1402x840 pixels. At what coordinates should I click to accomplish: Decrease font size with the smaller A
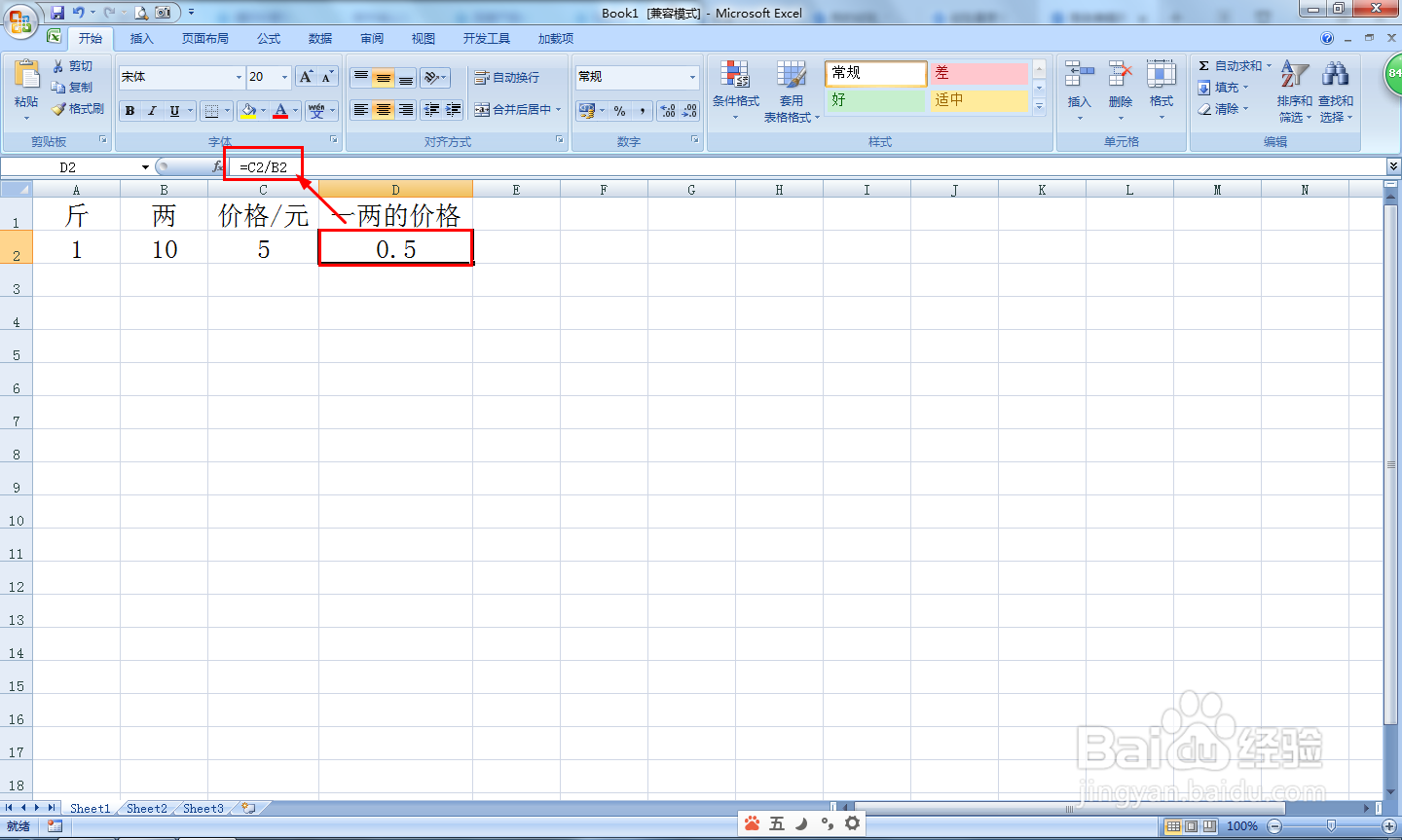pyautogui.click(x=327, y=77)
